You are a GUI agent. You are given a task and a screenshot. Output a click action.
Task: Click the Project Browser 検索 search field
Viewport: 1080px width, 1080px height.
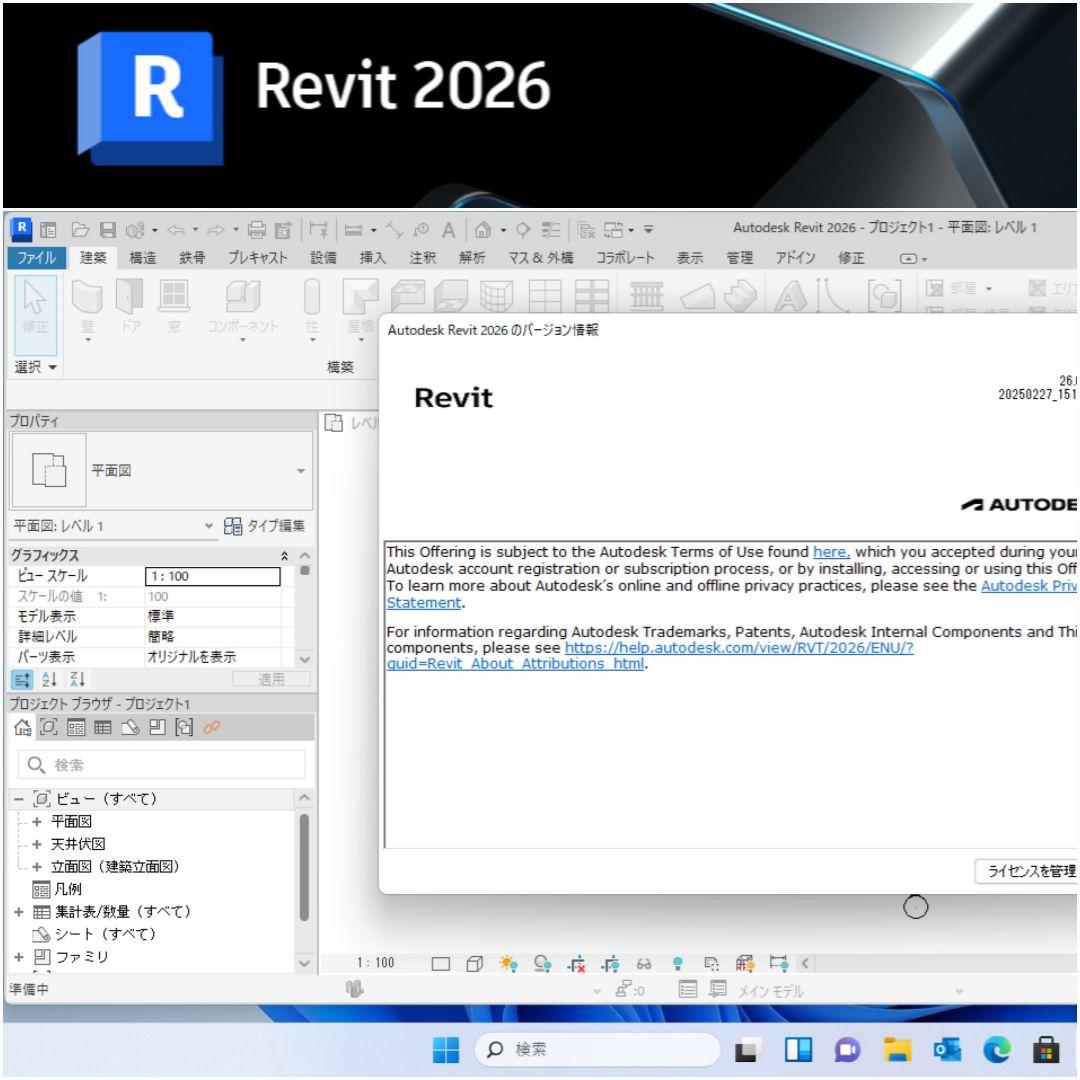pyautogui.click(x=162, y=765)
